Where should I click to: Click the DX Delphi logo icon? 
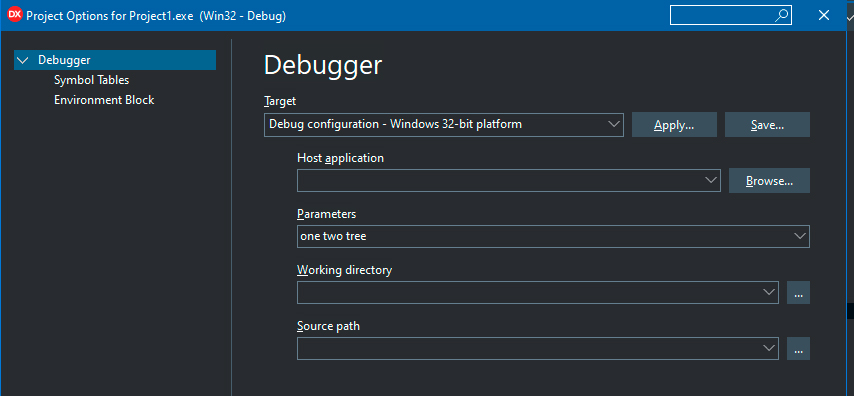tap(15, 15)
